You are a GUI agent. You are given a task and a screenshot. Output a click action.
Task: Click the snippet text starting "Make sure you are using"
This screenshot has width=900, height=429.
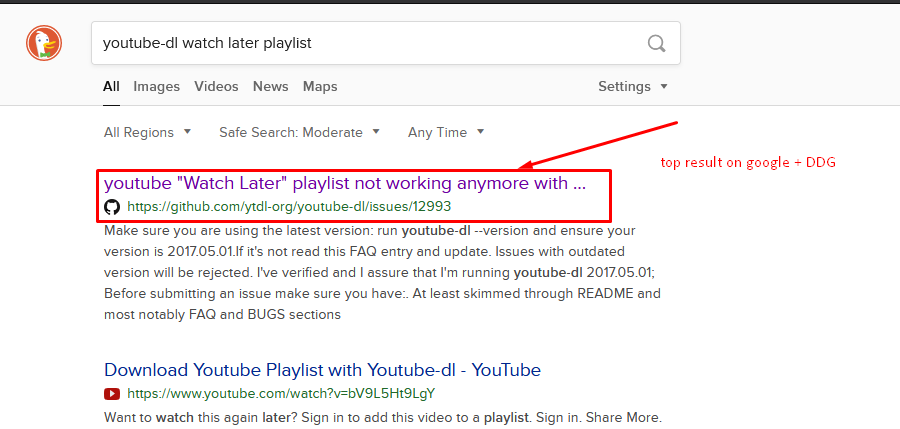point(382,273)
